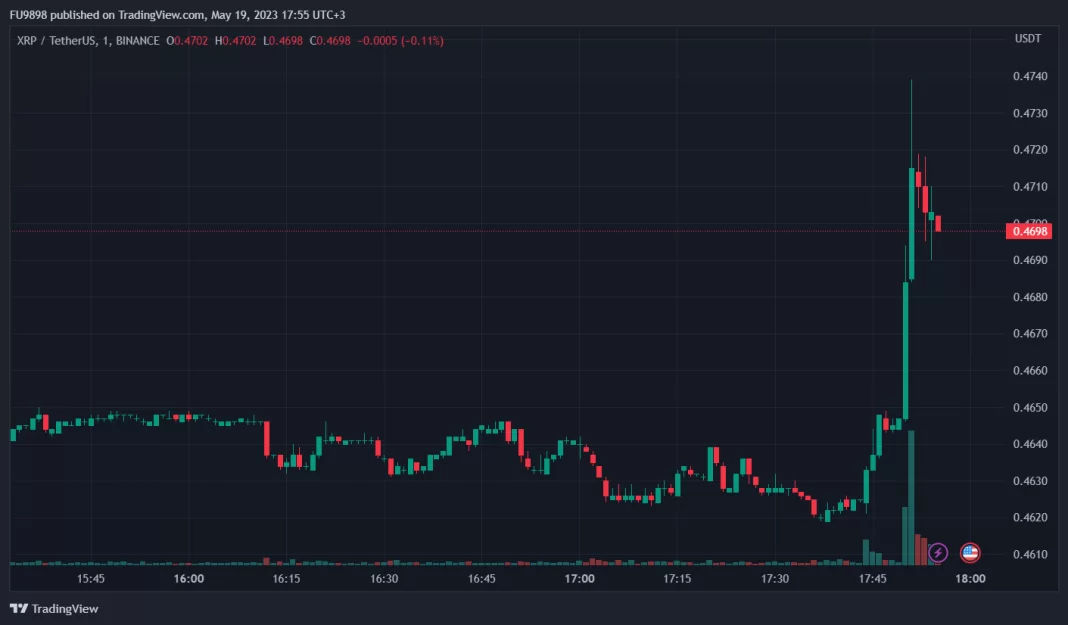This screenshot has width=1068, height=625.
Task: Click the purple lightning event icon
Action: pos(938,552)
